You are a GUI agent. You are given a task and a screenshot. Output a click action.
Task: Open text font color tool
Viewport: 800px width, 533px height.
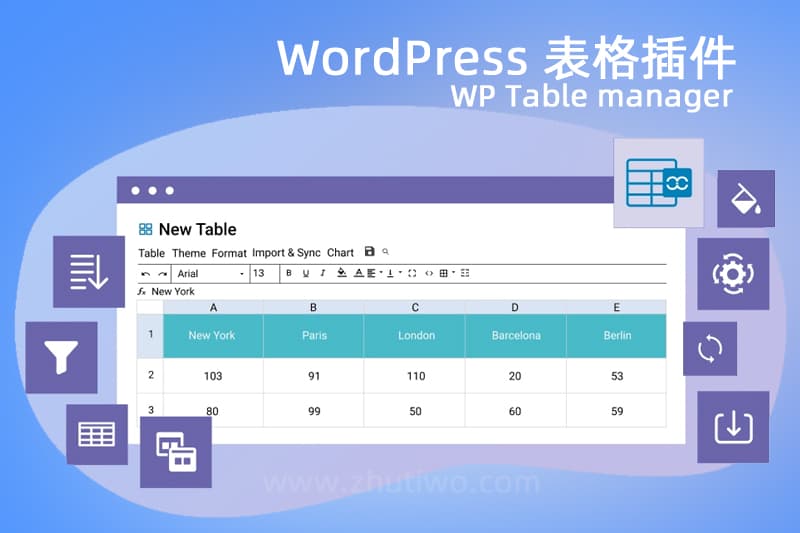[x=359, y=273]
